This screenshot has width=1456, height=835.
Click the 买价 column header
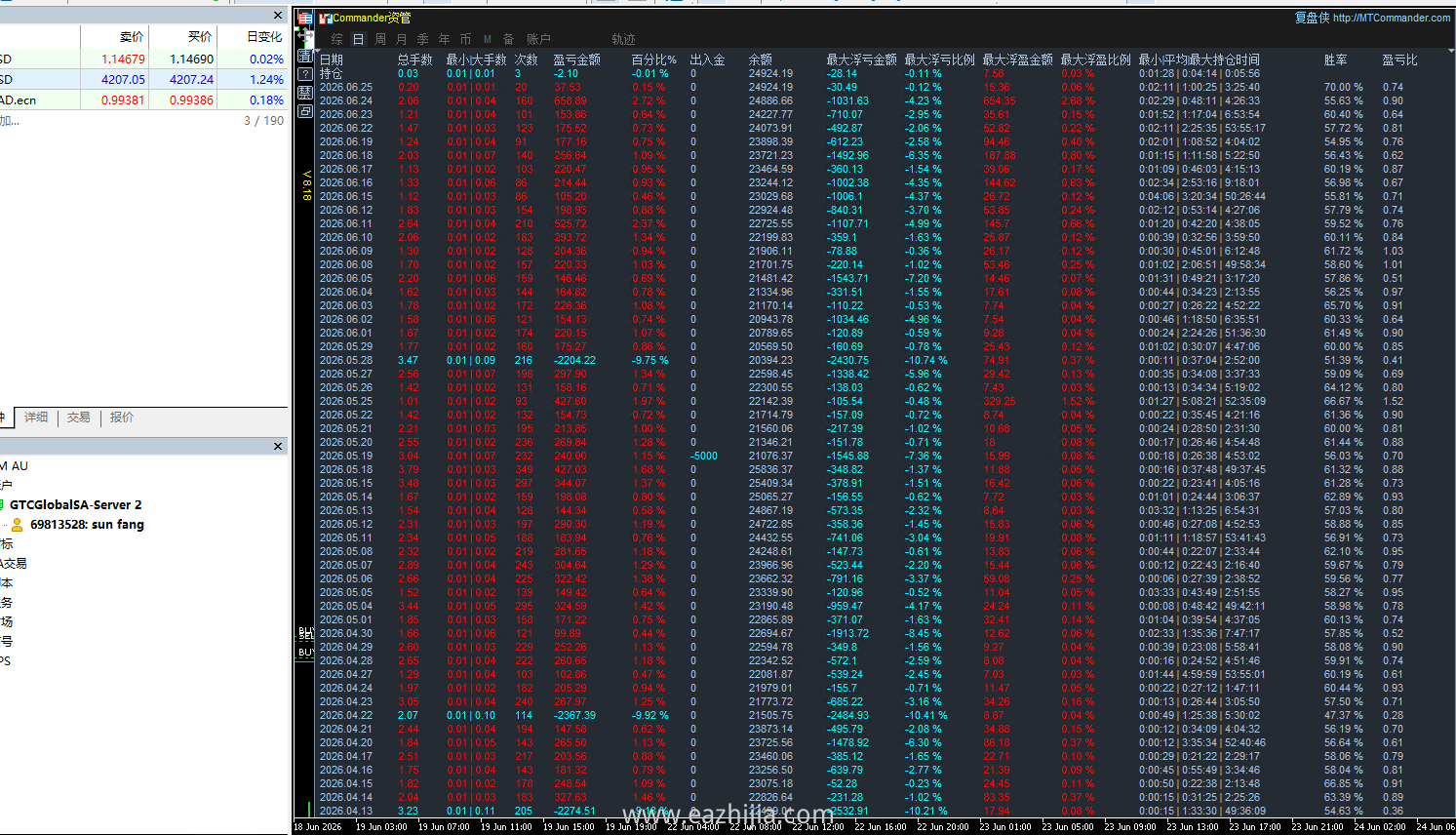(x=200, y=36)
